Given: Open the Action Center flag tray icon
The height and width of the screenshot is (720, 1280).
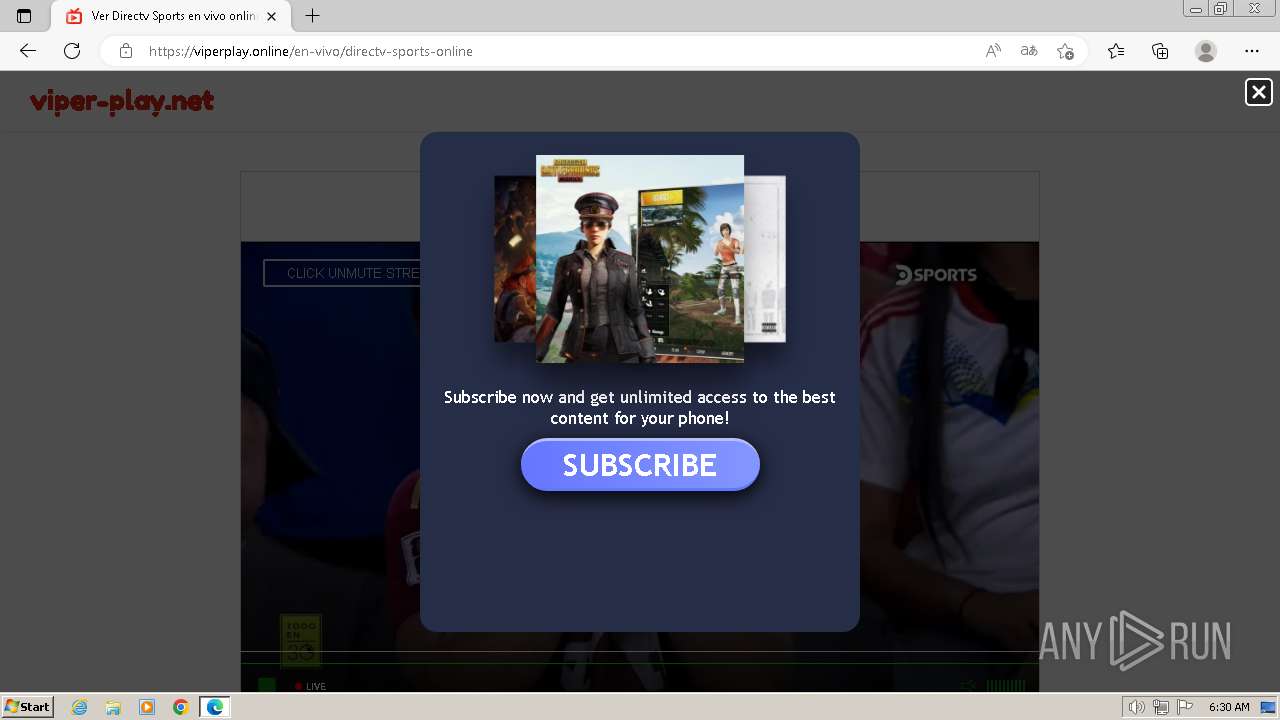Looking at the screenshot, I should pos(1184,707).
